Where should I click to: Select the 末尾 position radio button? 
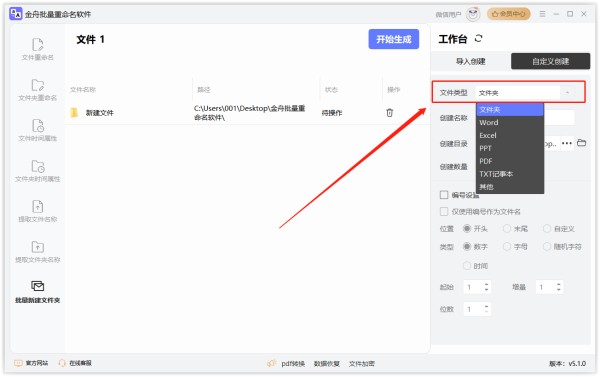tap(507, 228)
